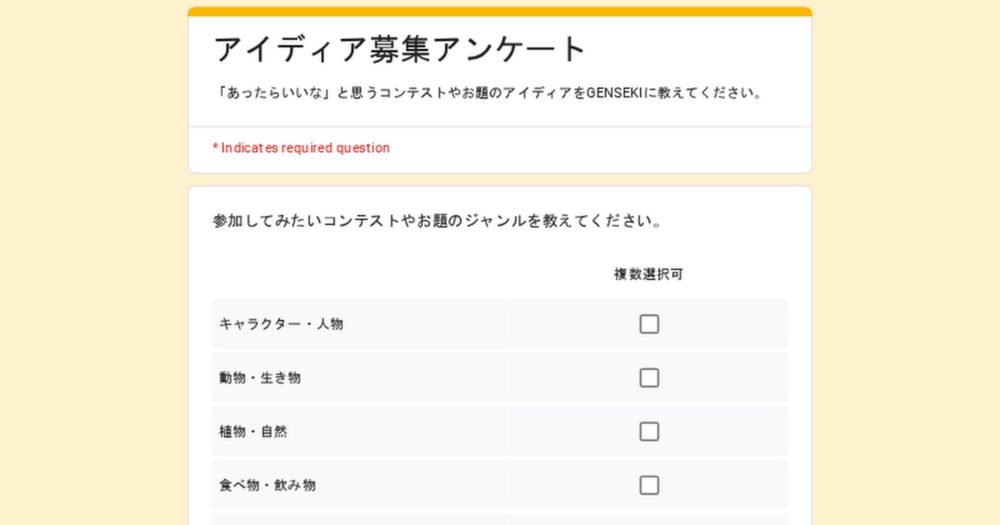Enable the 食べ物・飲み物 checkbox
This screenshot has width=1000, height=525.
pyautogui.click(x=649, y=485)
